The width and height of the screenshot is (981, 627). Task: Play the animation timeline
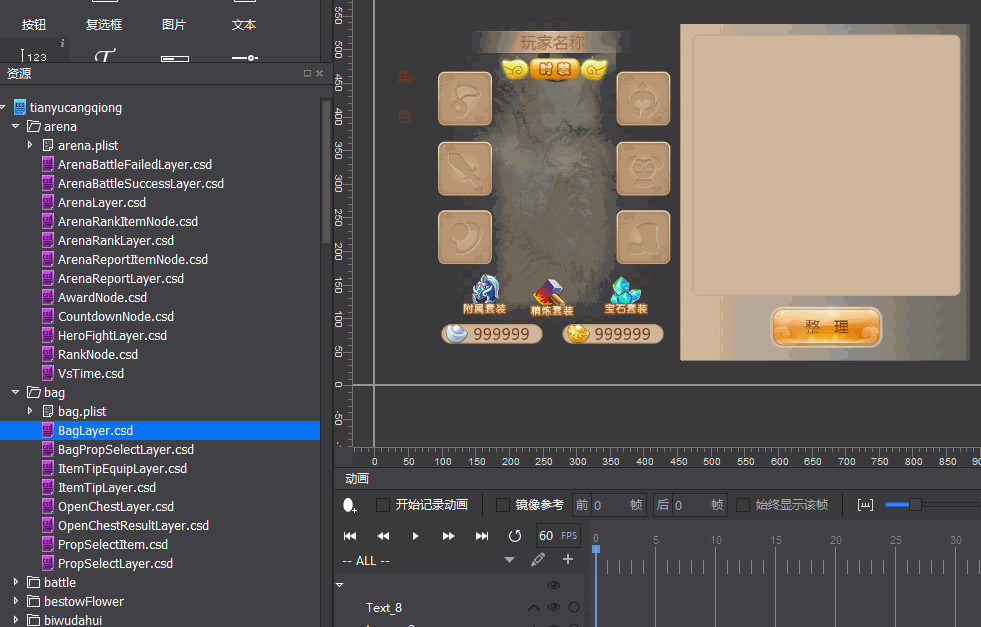(415, 536)
